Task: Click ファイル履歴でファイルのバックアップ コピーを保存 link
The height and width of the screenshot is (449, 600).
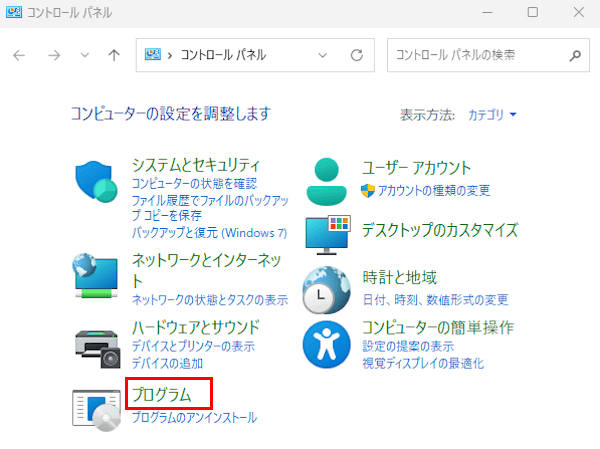Action: click(x=210, y=208)
